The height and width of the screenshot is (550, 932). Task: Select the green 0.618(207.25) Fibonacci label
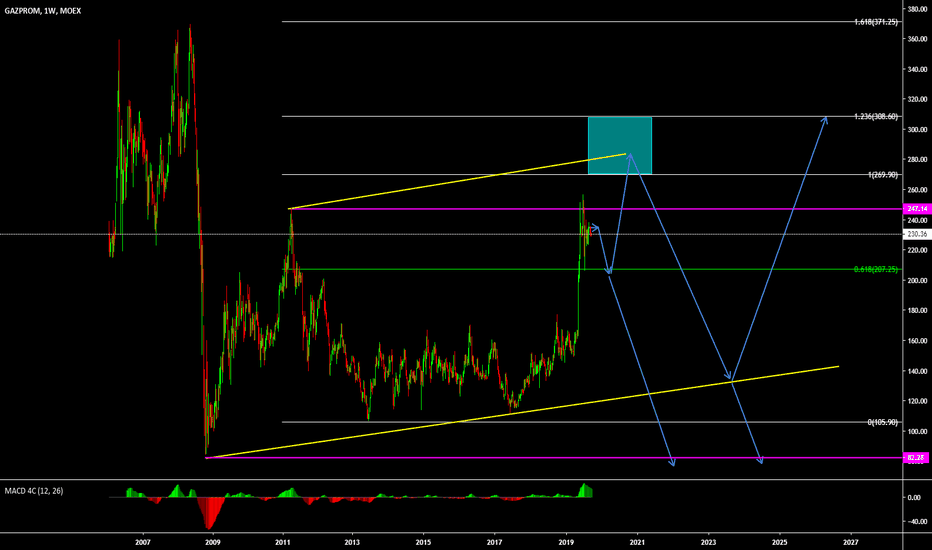pyautogui.click(x=876, y=269)
